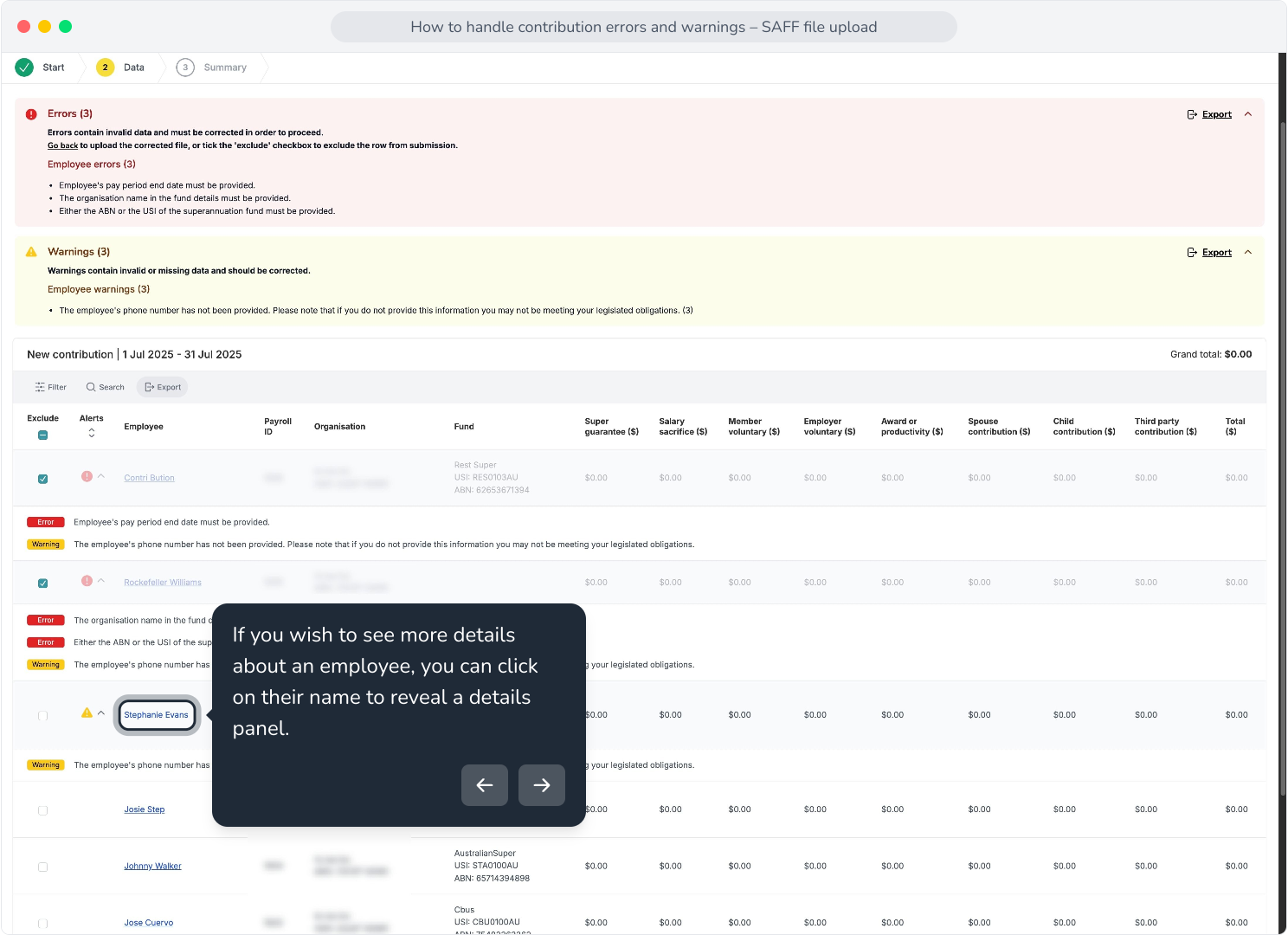Open Johnny Walker employee details
Viewport: 1288px width, 935px height.
pyautogui.click(x=152, y=866)
